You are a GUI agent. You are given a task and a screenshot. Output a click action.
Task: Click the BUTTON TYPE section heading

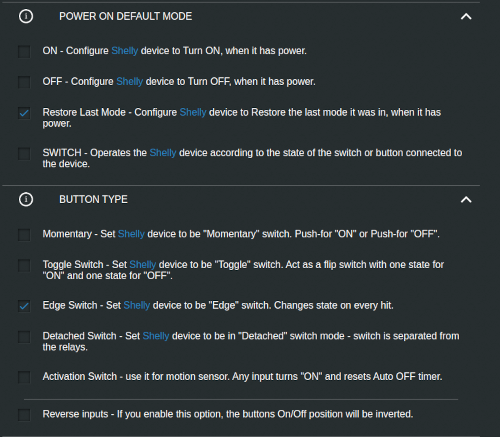coord(93,199)
